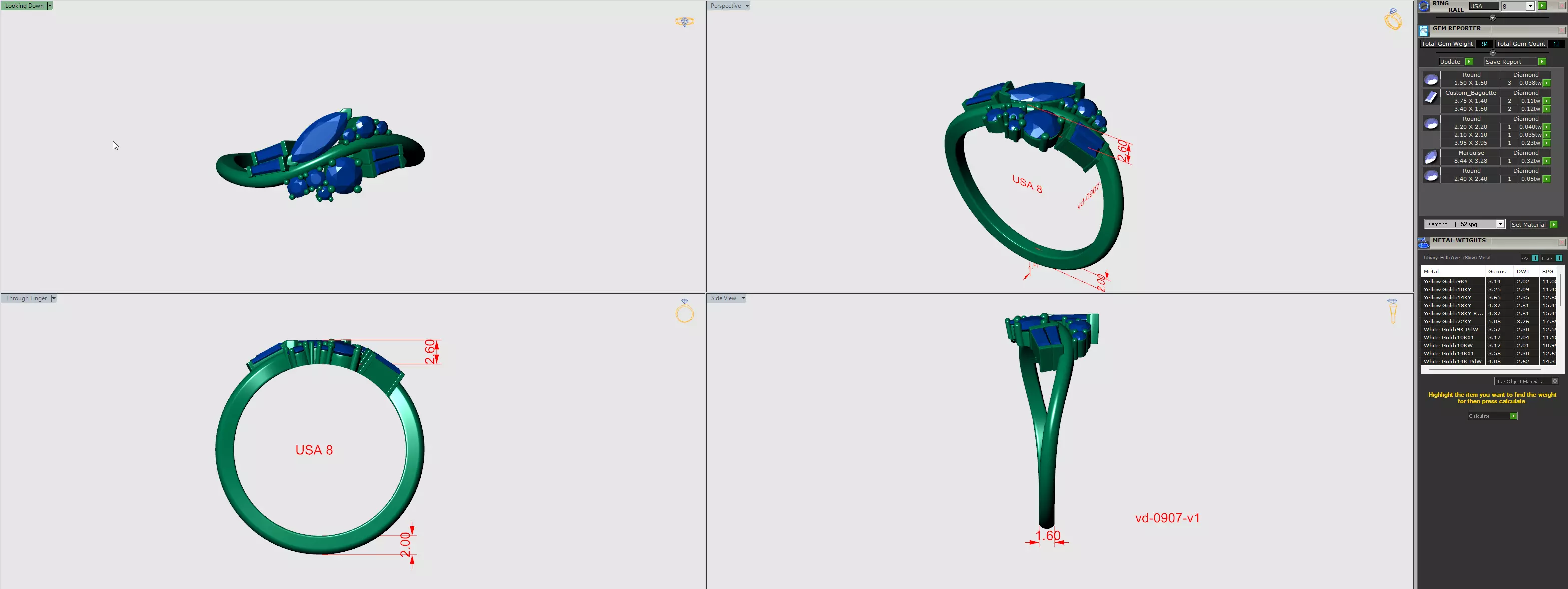Close the Metal Weights panel
This screenshot has height=589, width=1568.
click(x=1562, y=243)
